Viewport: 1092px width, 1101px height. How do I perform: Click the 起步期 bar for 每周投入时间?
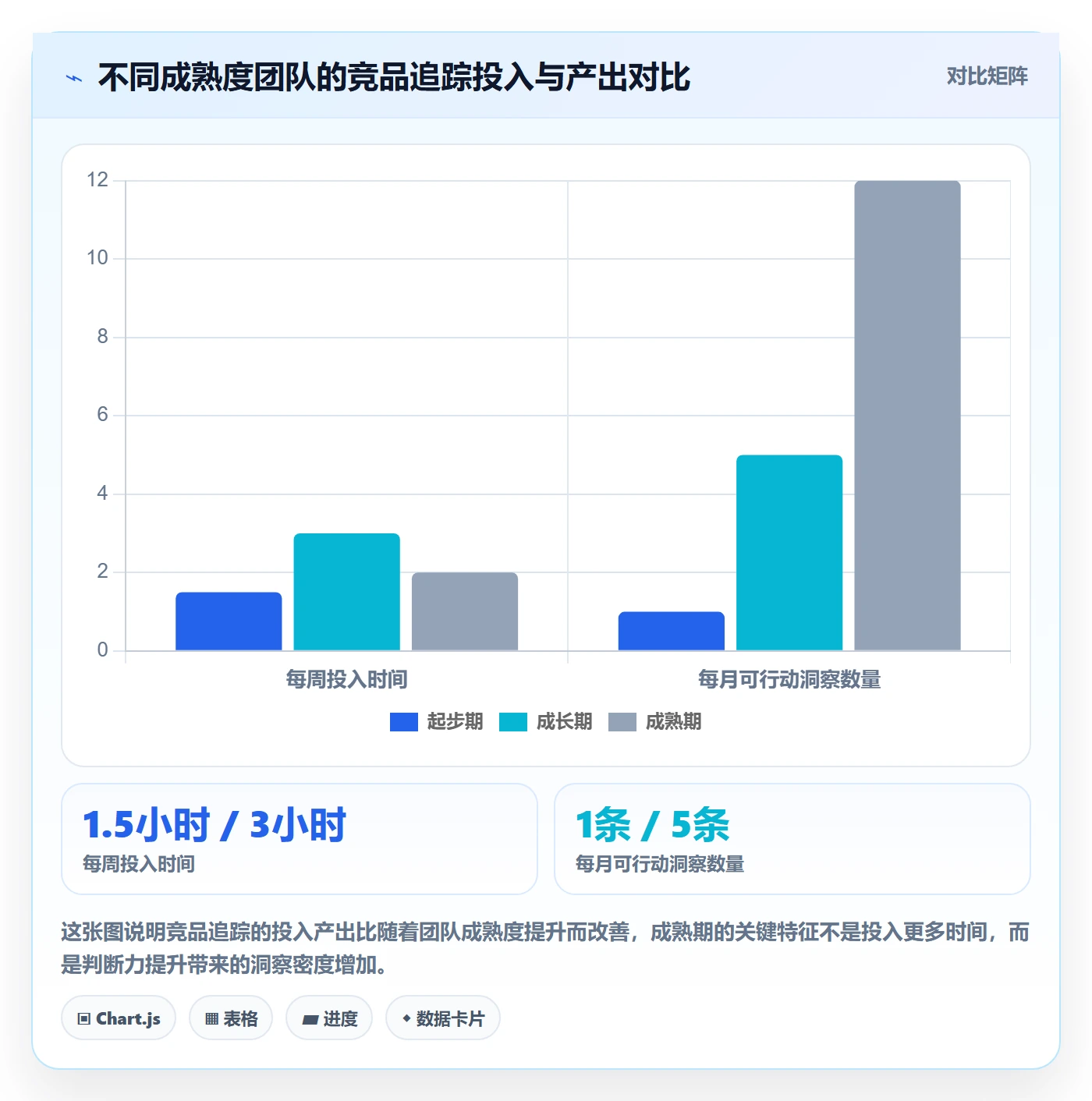click(x=229, y=621)
